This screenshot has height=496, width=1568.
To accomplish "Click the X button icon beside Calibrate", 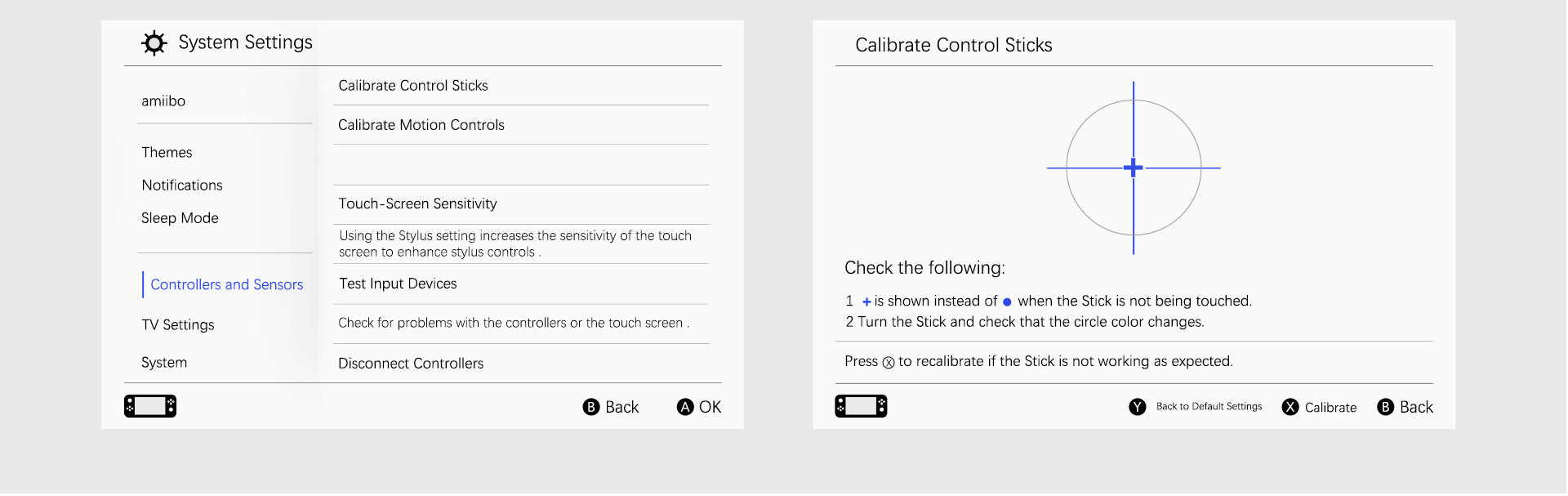I will [1290, 407].
